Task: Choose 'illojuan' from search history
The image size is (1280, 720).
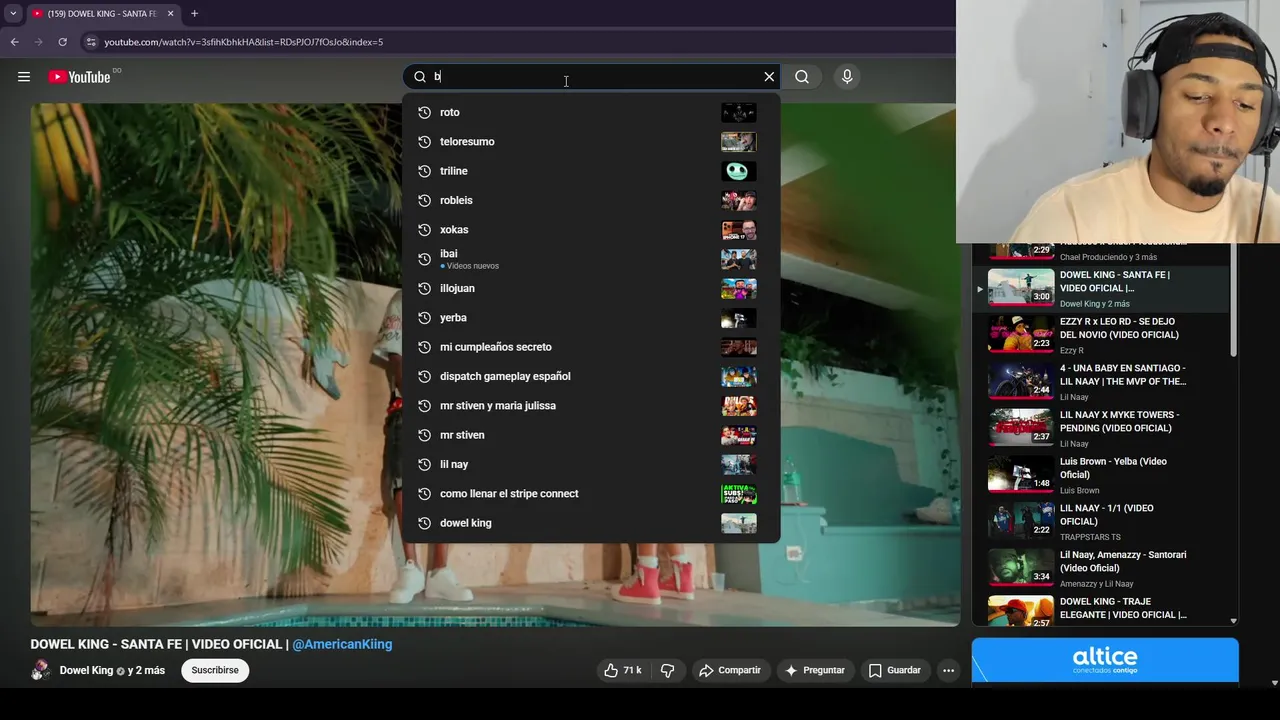Action: 591,288
